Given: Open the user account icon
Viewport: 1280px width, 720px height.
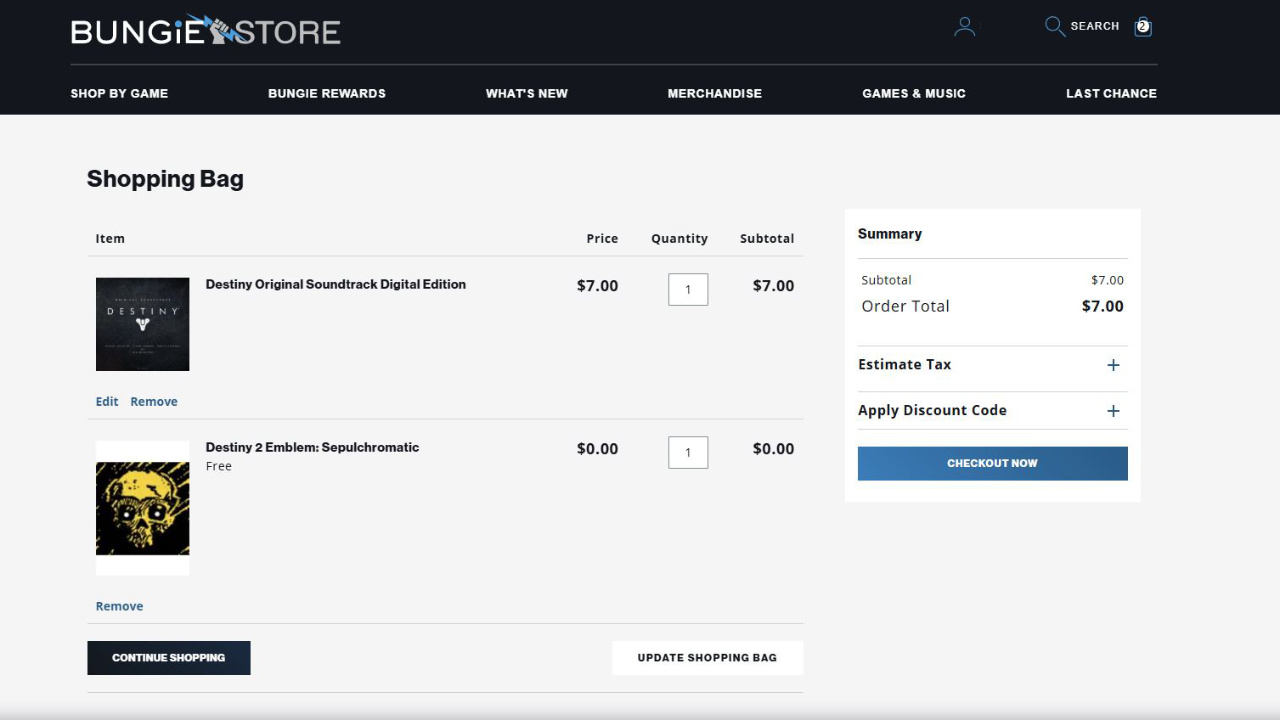Looking at the screenshot, I should point(964,27).
